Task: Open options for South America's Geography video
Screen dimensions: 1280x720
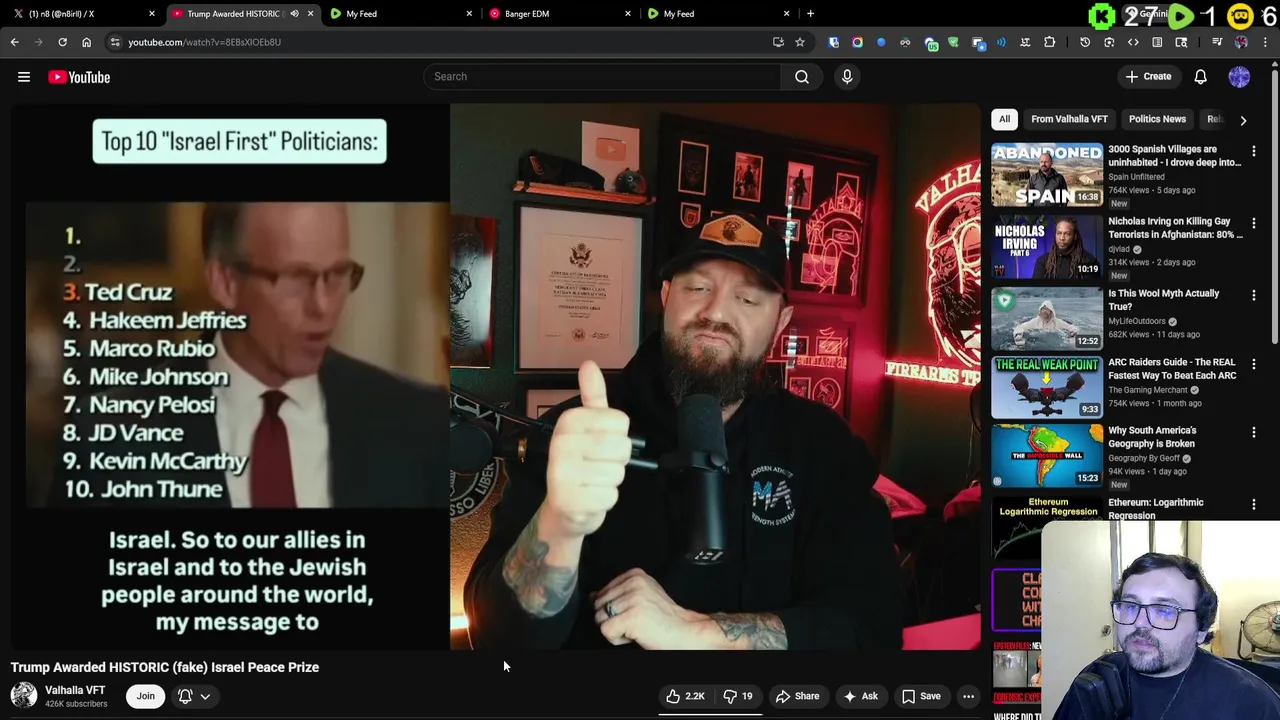Action: pos(1253,433)
